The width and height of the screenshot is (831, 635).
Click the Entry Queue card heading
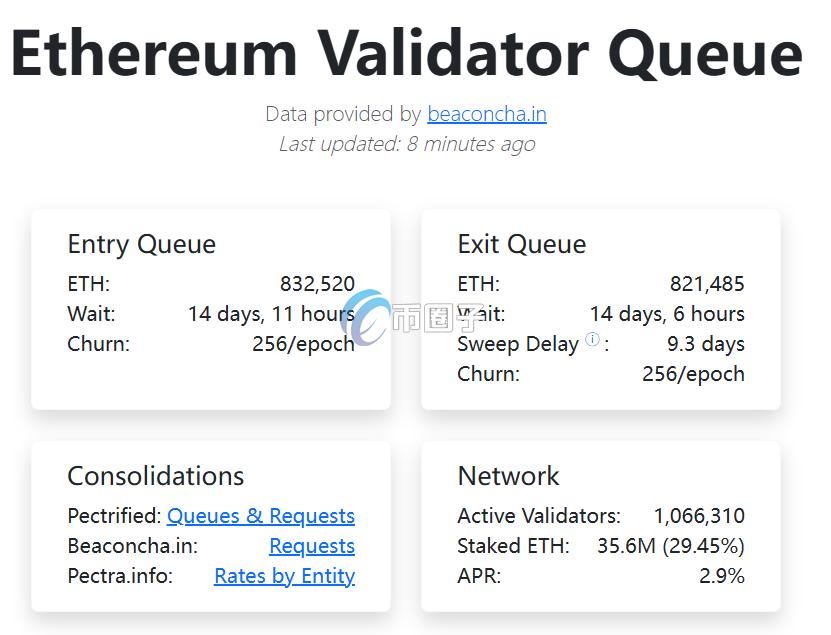pyautogui.click(x=141, y=244)
